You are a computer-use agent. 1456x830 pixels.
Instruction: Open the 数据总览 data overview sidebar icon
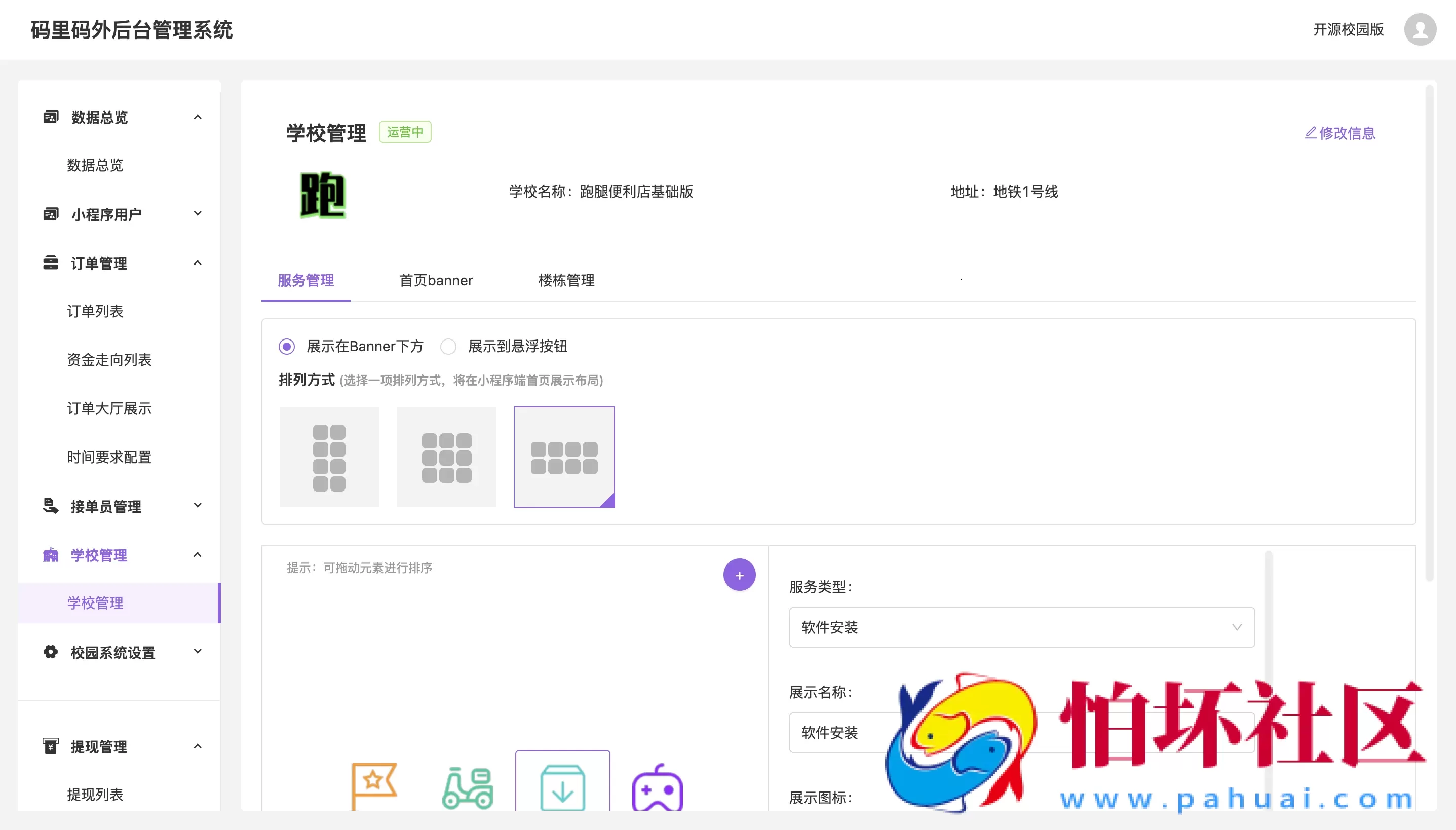point(51,116)
